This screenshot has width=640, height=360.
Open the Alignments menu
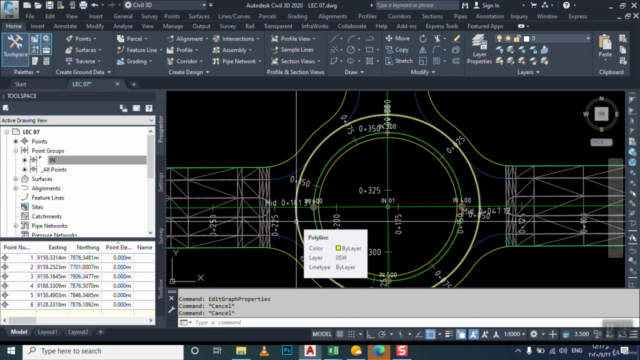[x=332, y=16]
